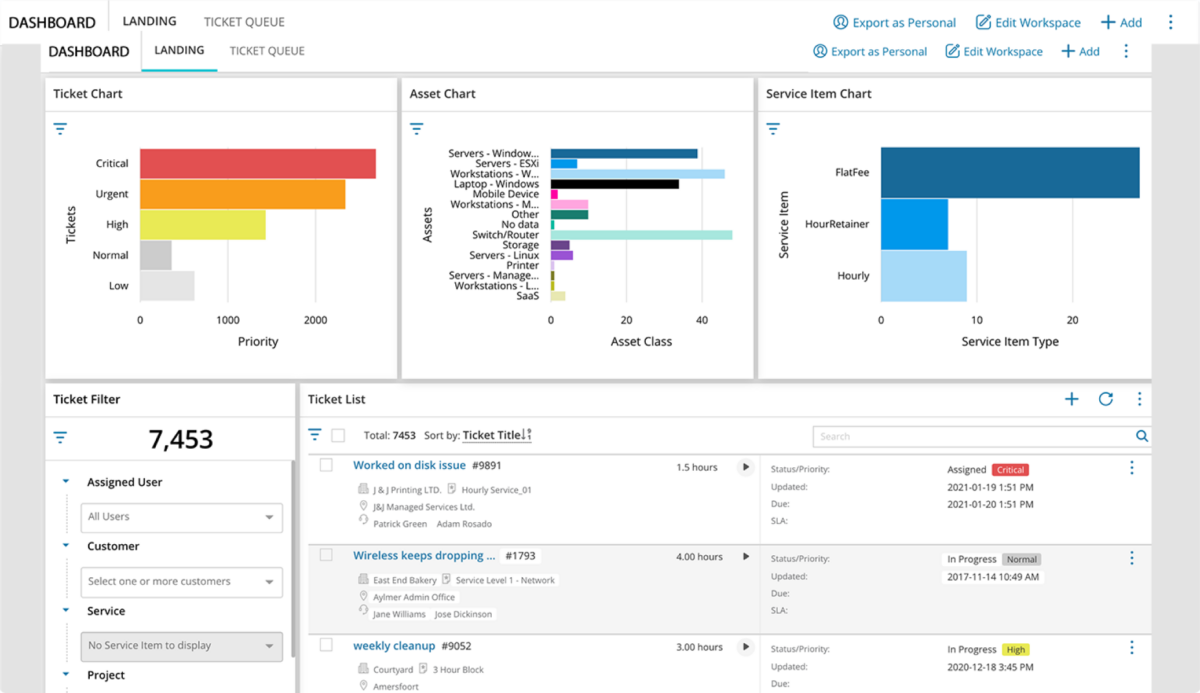Click the Edit Workspace button
The image size is (1200, 693).
[993, 50]
